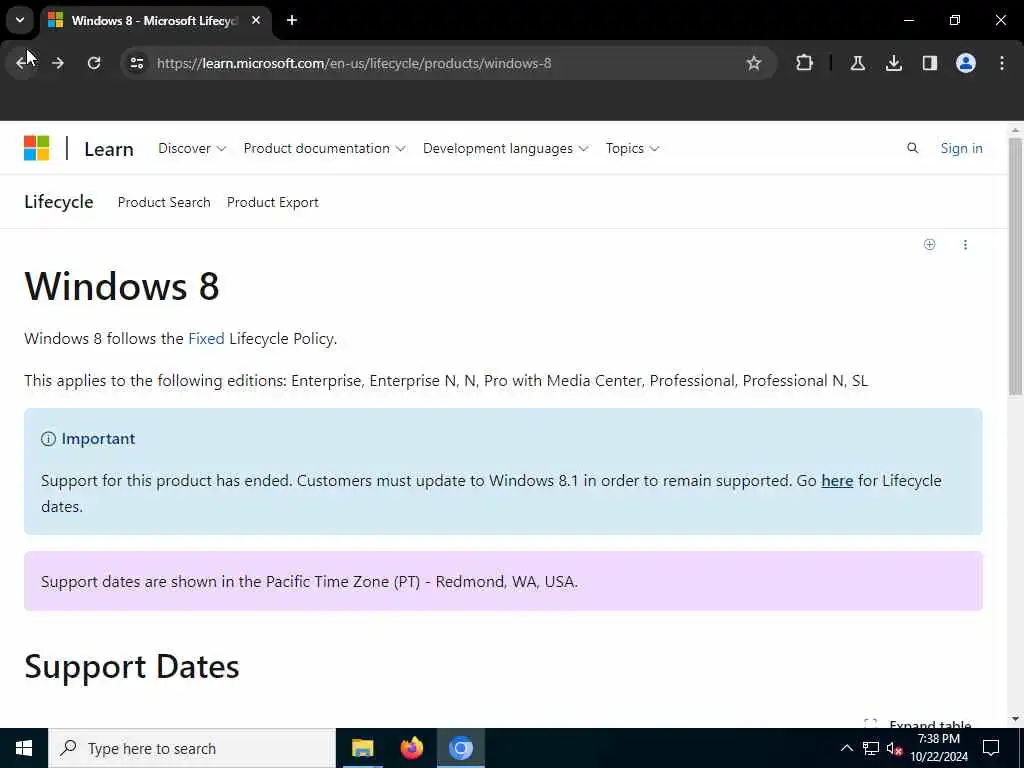Image resolution: width=1024 pixels, height=768 pixels.
Task: Click the Chrome taskbar icon
Action: click(x=460, y=748)
